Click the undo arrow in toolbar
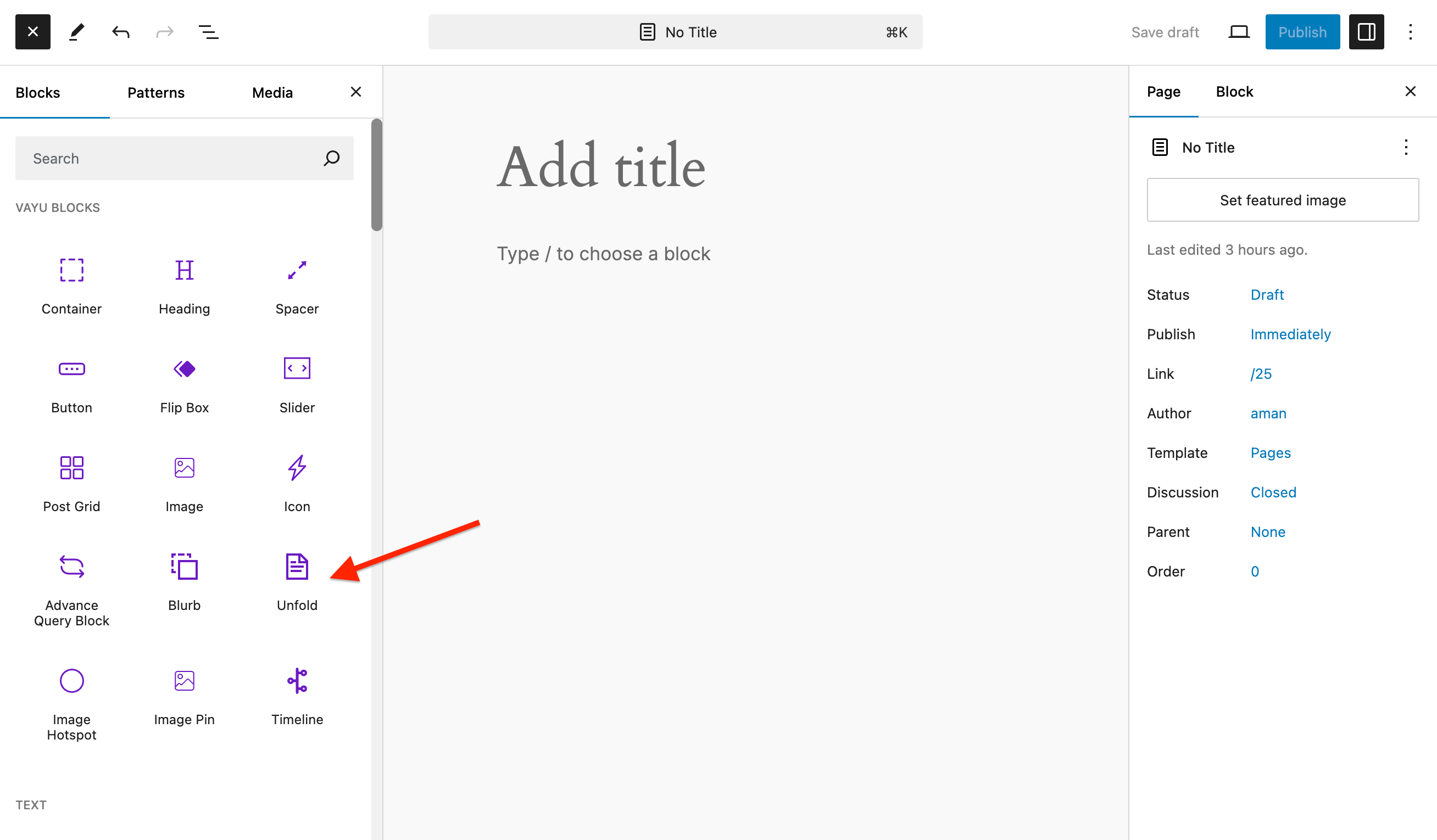Screen dimensions: 1437x840 tap(120, 32)
